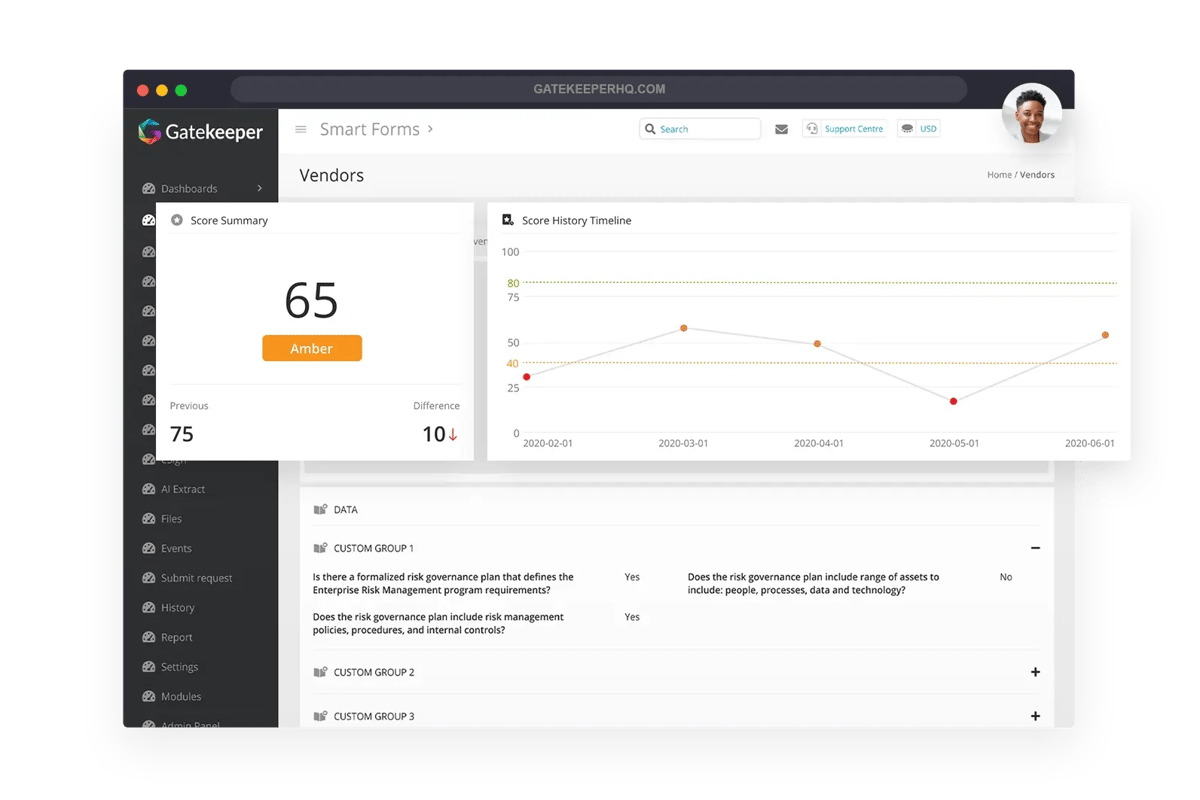This screenshot has width=1200, height=800.
Task: Open the History section
Action: pos(177,607)
